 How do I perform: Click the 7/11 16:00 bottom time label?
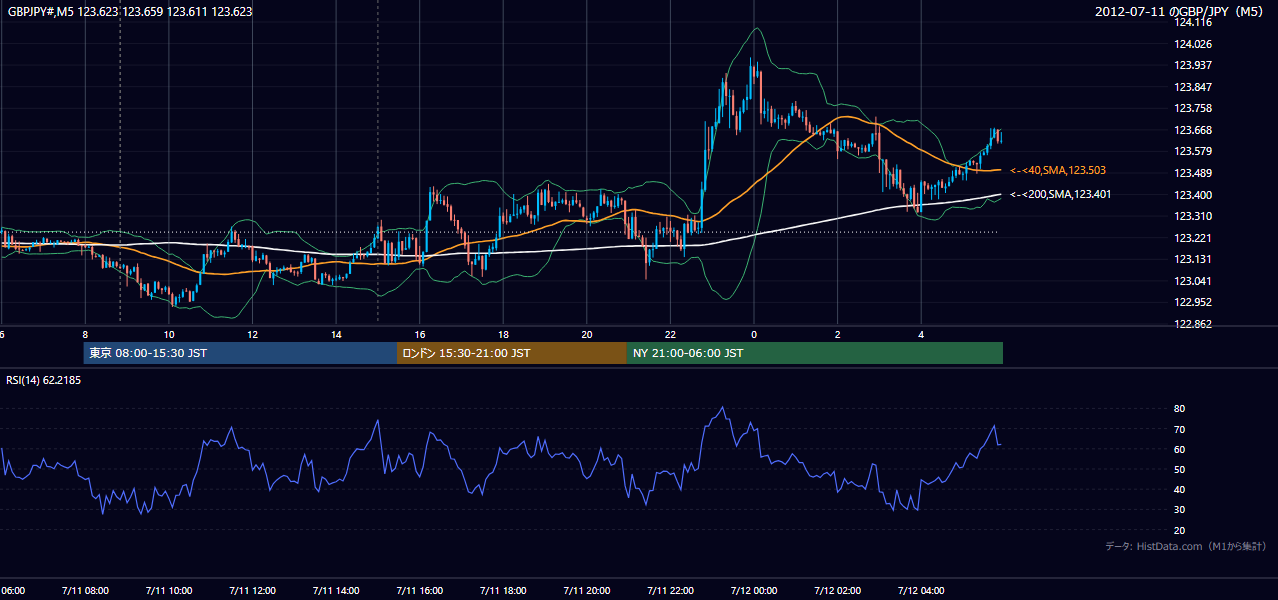[x=419, y=590]
